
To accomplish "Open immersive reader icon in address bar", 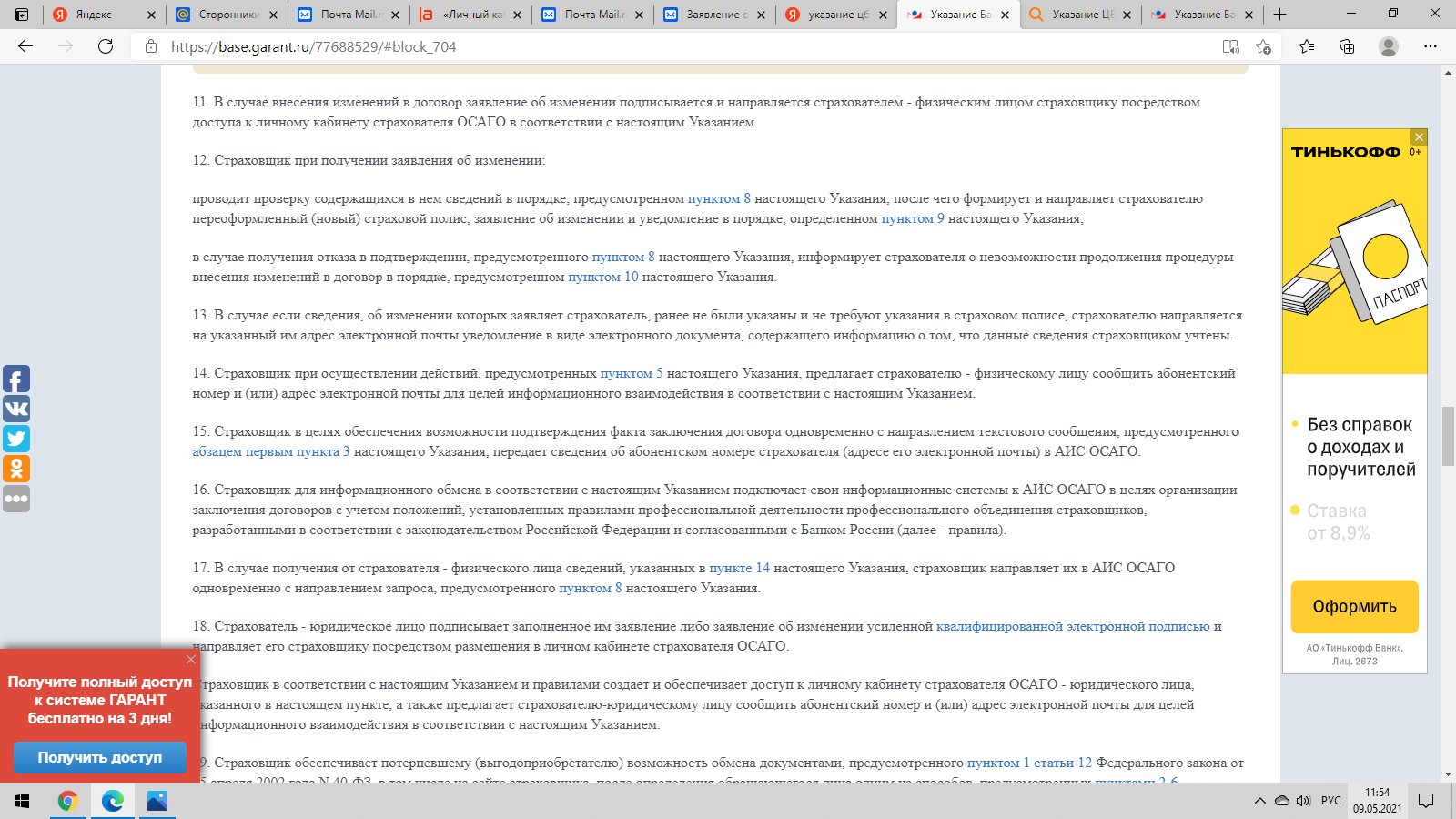I will [1230, 46].
